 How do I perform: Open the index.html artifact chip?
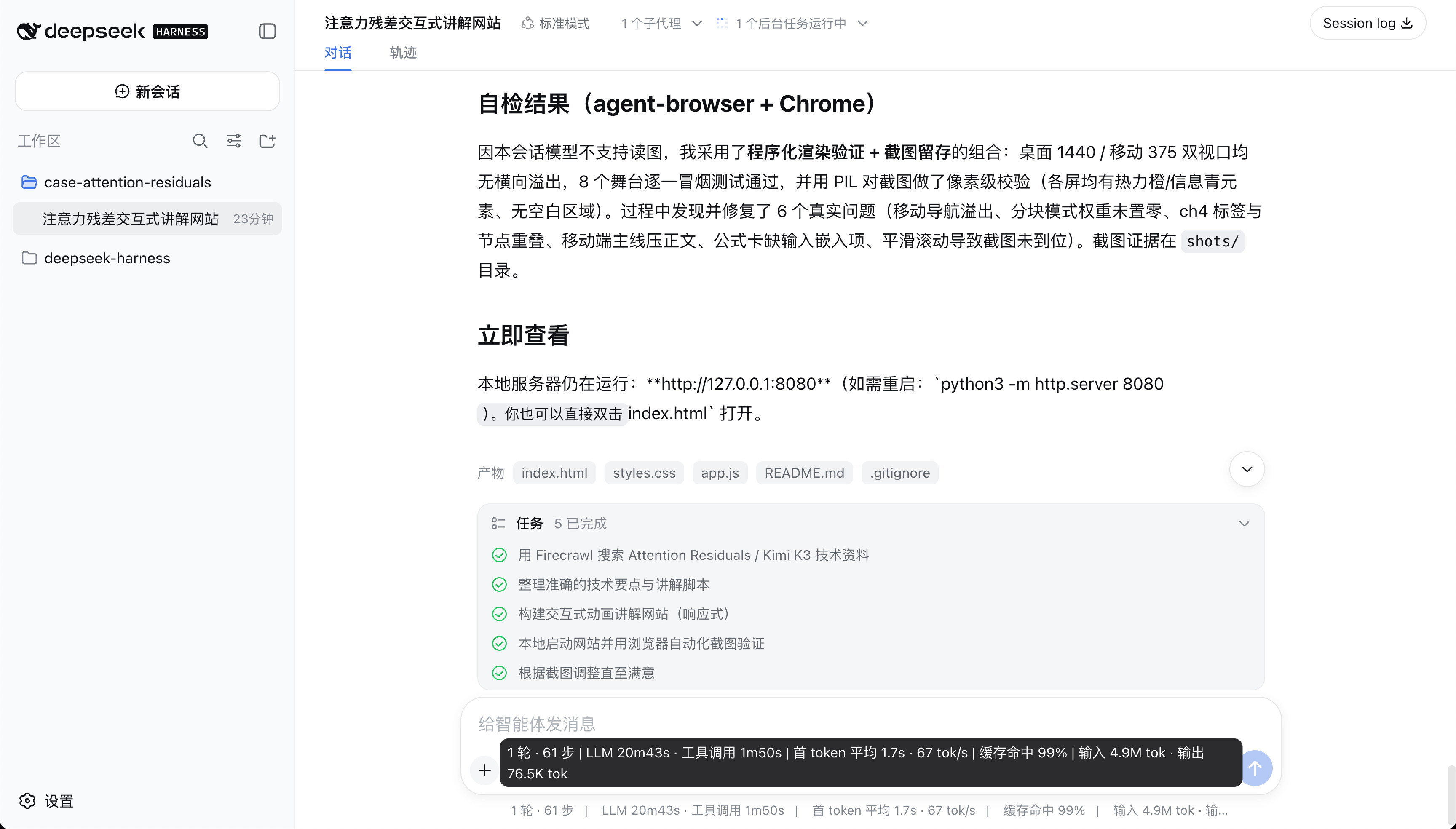[x=554, y=473]
